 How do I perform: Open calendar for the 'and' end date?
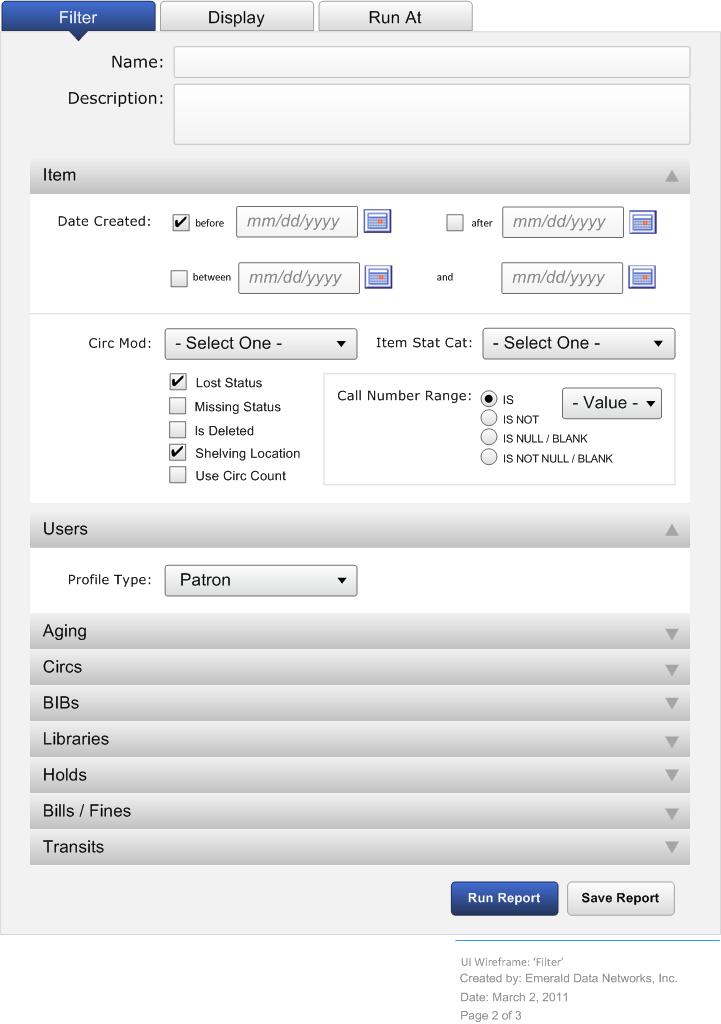(642, 277)
